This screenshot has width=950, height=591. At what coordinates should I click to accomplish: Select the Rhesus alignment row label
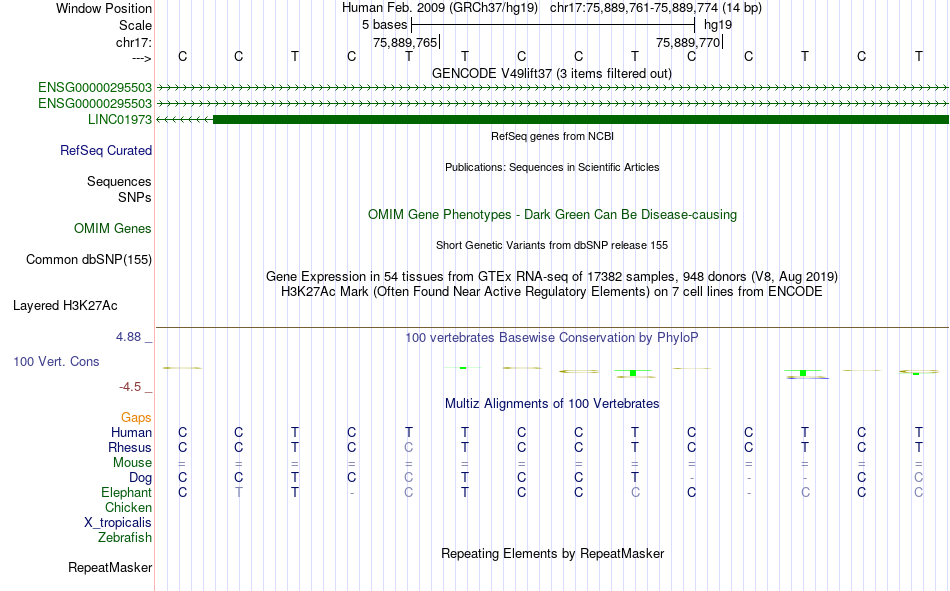tap(130, 447)
